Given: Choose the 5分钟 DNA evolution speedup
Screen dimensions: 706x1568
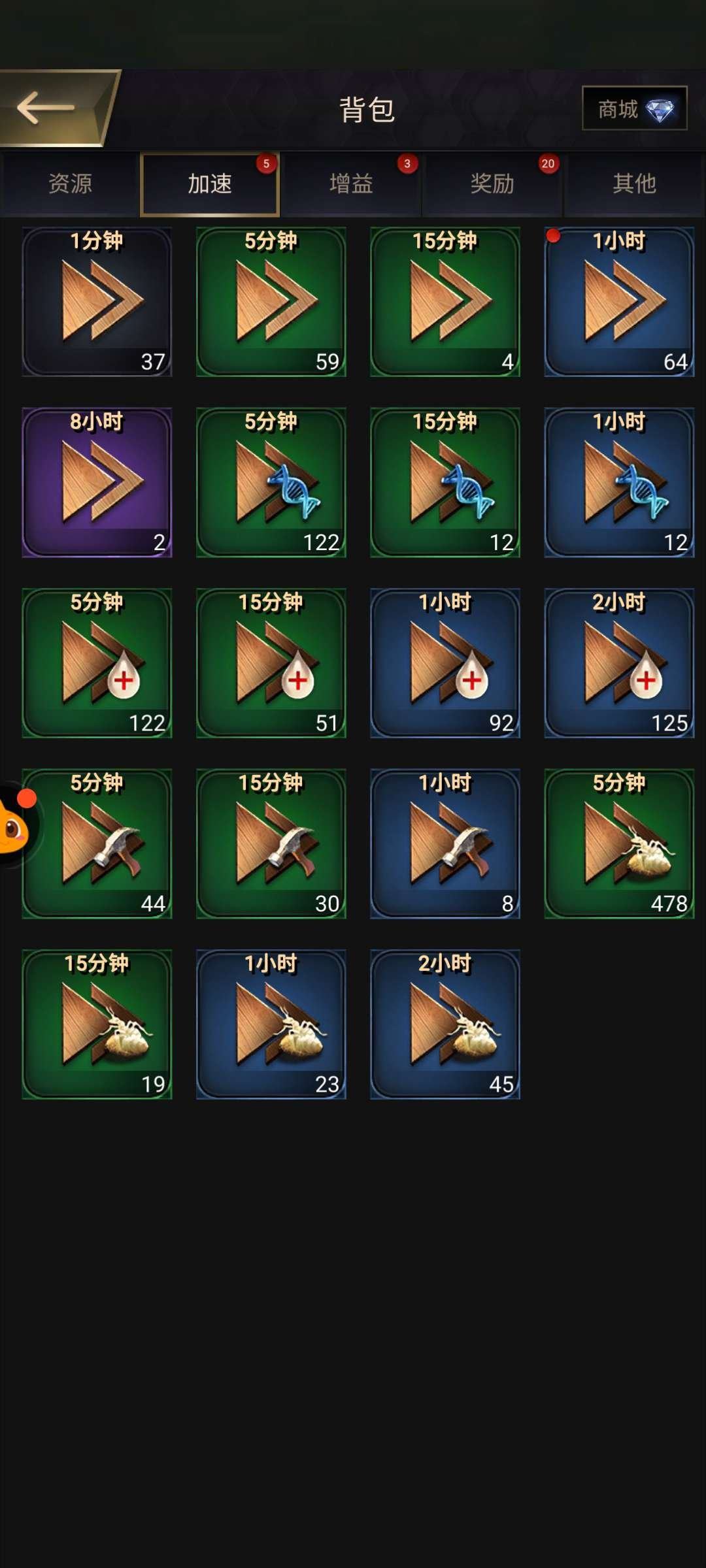Looking at the screenshot, I should coord(271,483).
